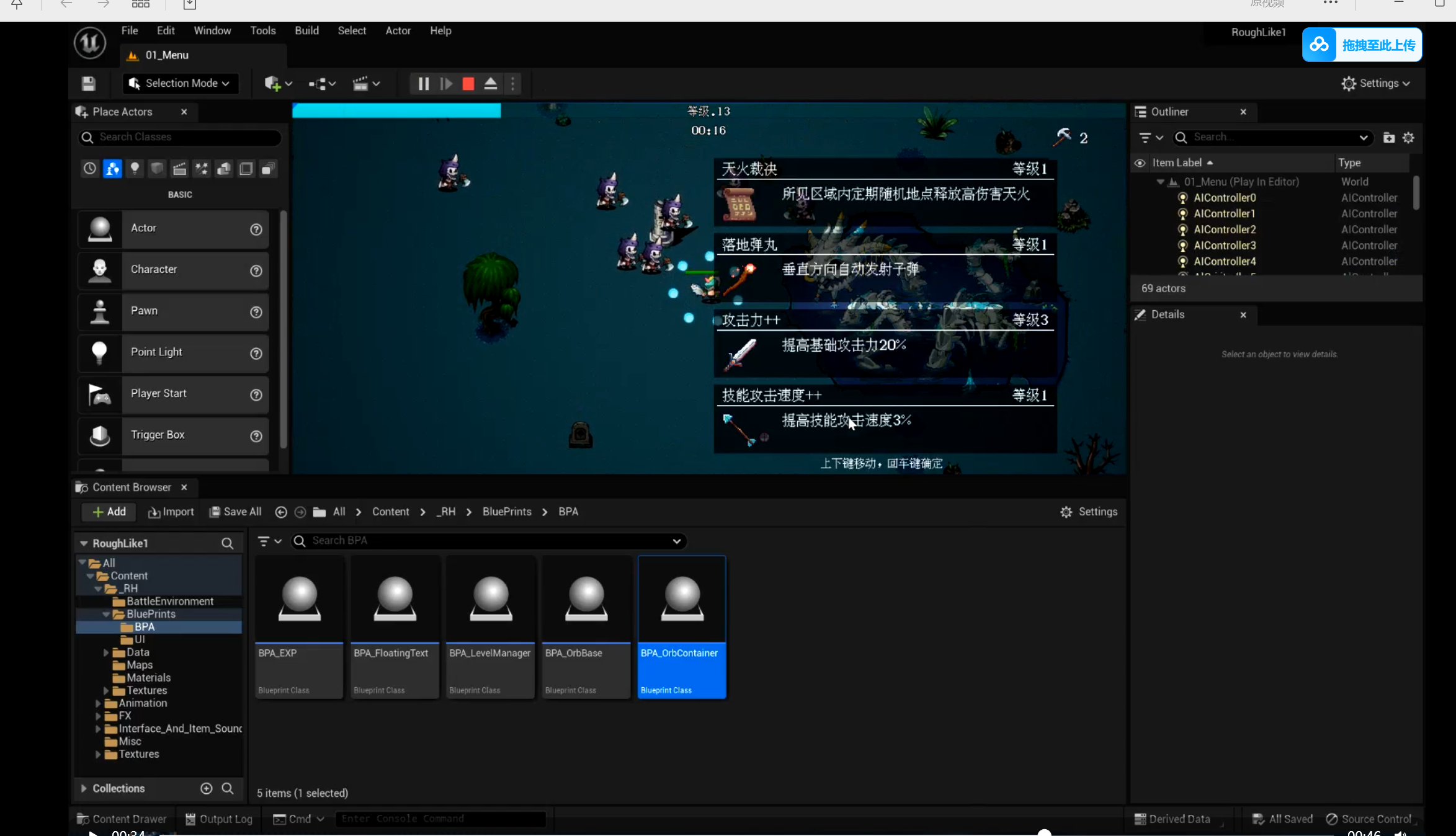Toggle visibility column eye in Outliner header

coord(1140,163)
